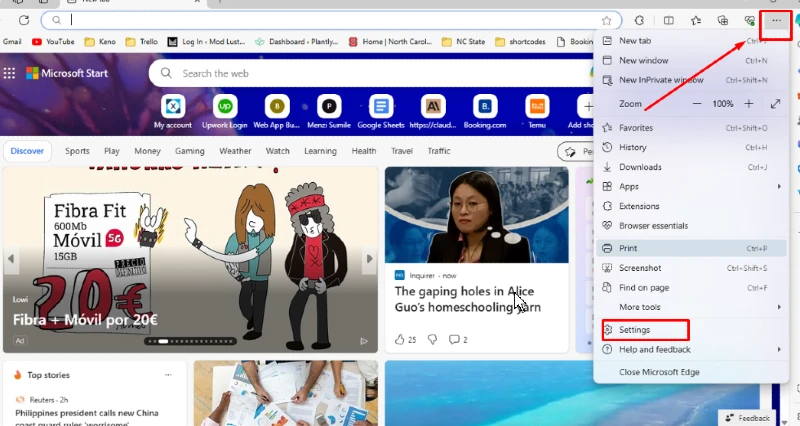Open Browser essentials heart icon in toolbar

(749, 20)
